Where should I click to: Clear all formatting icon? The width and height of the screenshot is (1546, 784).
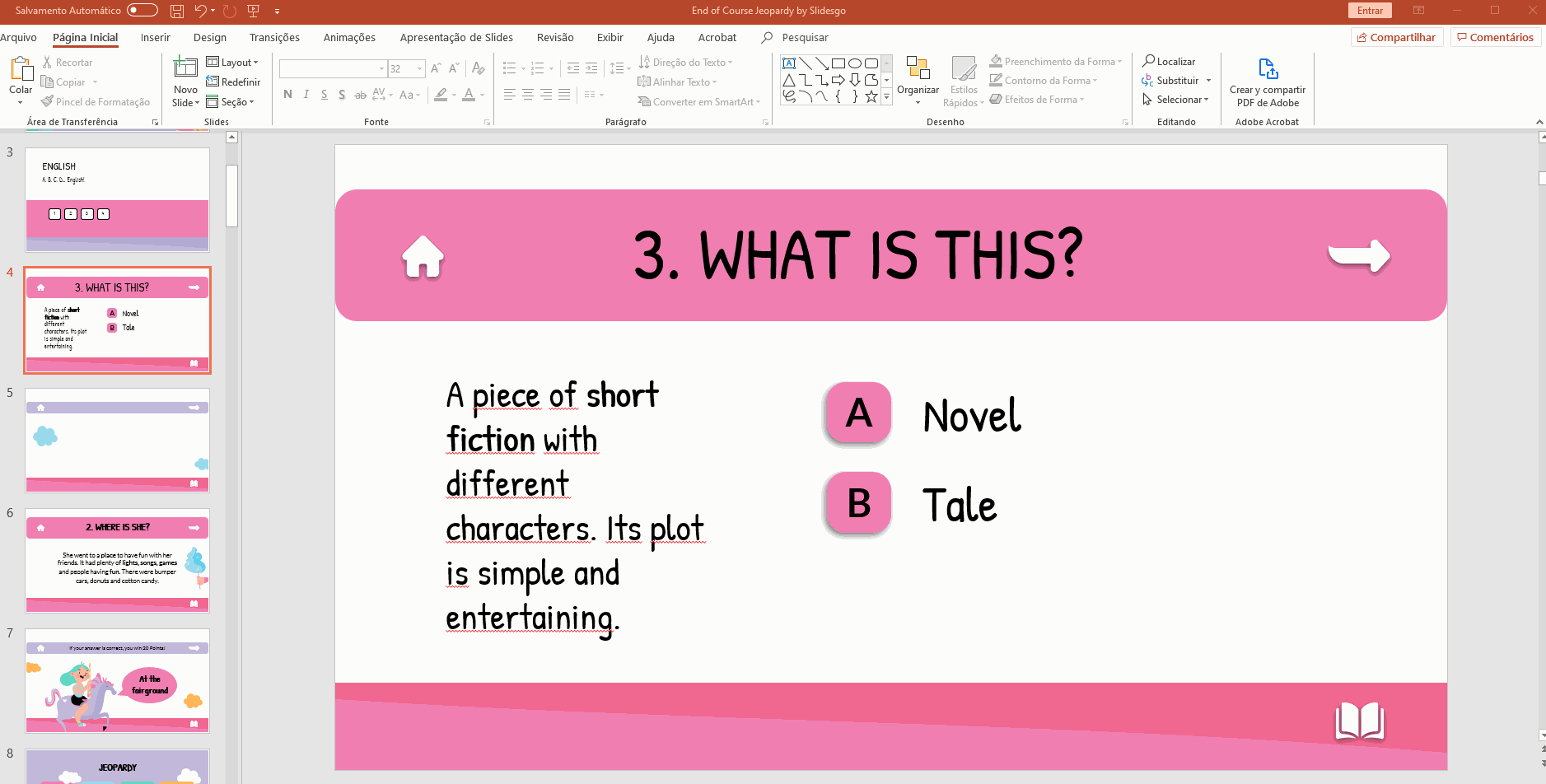click(x=479, y=69)
